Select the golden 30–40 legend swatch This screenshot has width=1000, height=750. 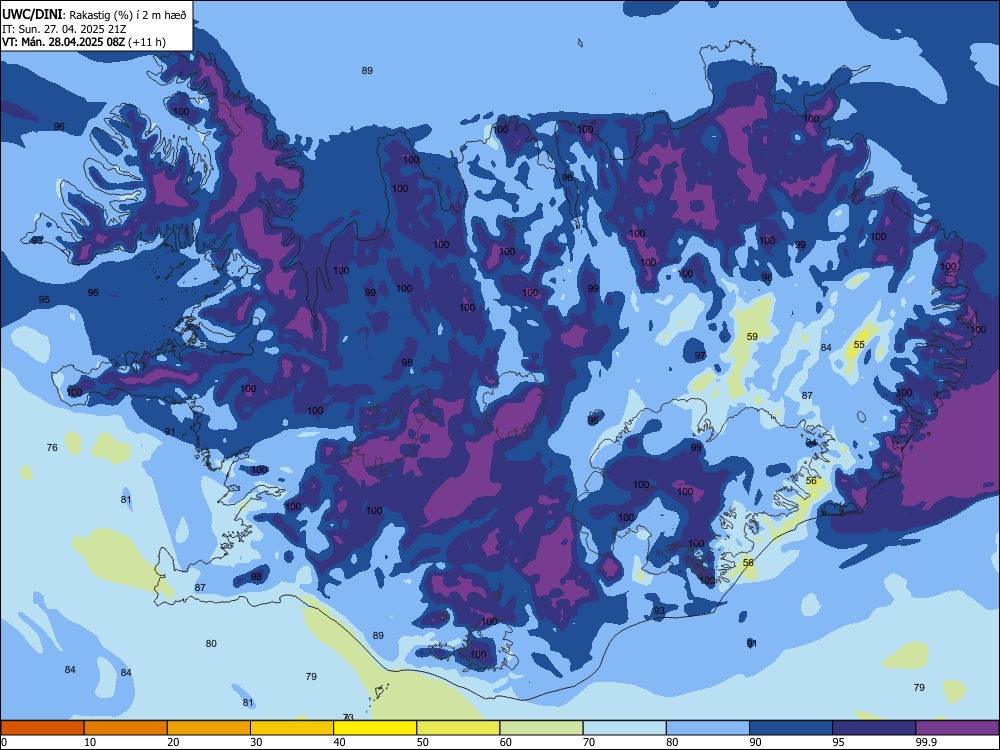[292, 728]
